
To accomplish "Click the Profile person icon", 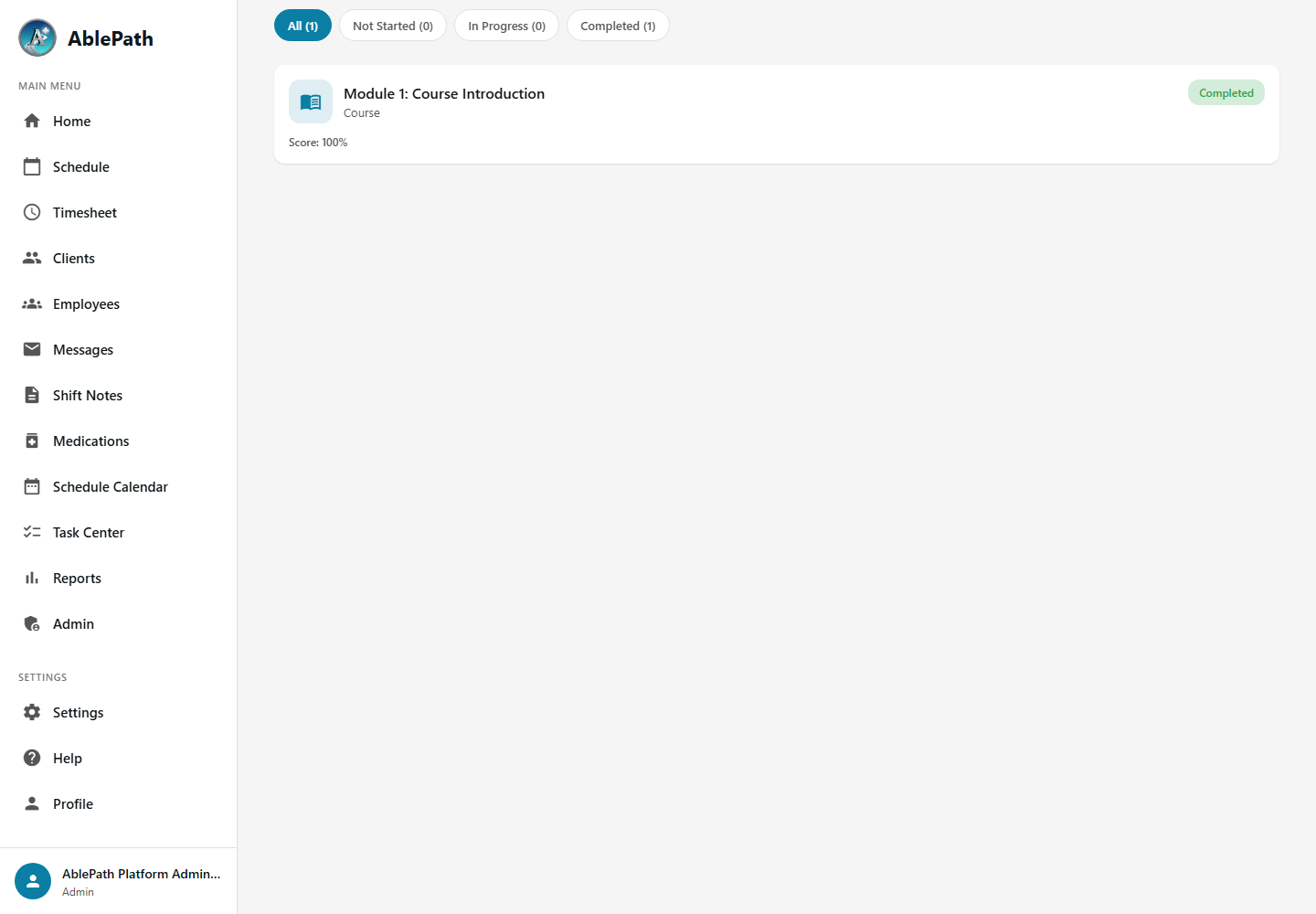I will coord(32,803).
